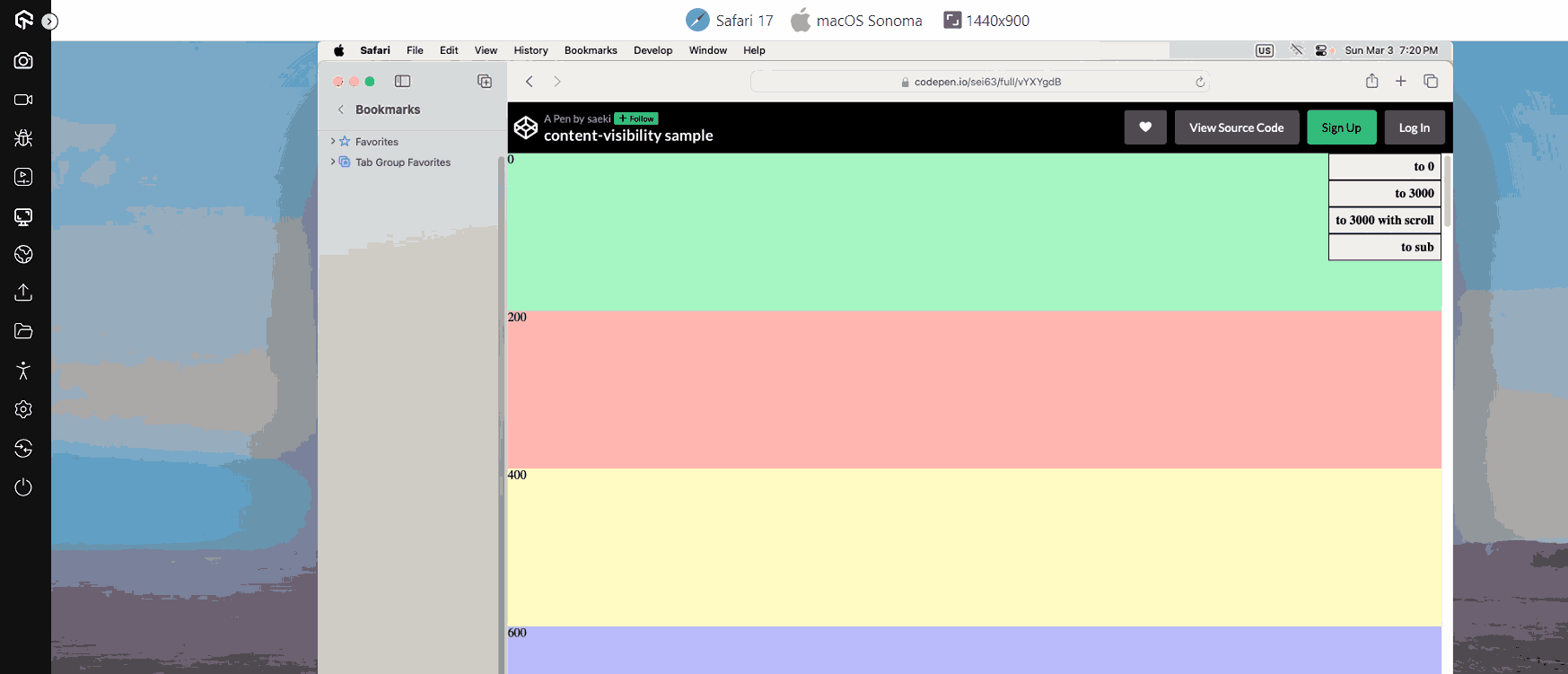Click the Share icon in Safari toolbar
The height and width of the screenshot is (674, 1568).
coord(1371,82)
